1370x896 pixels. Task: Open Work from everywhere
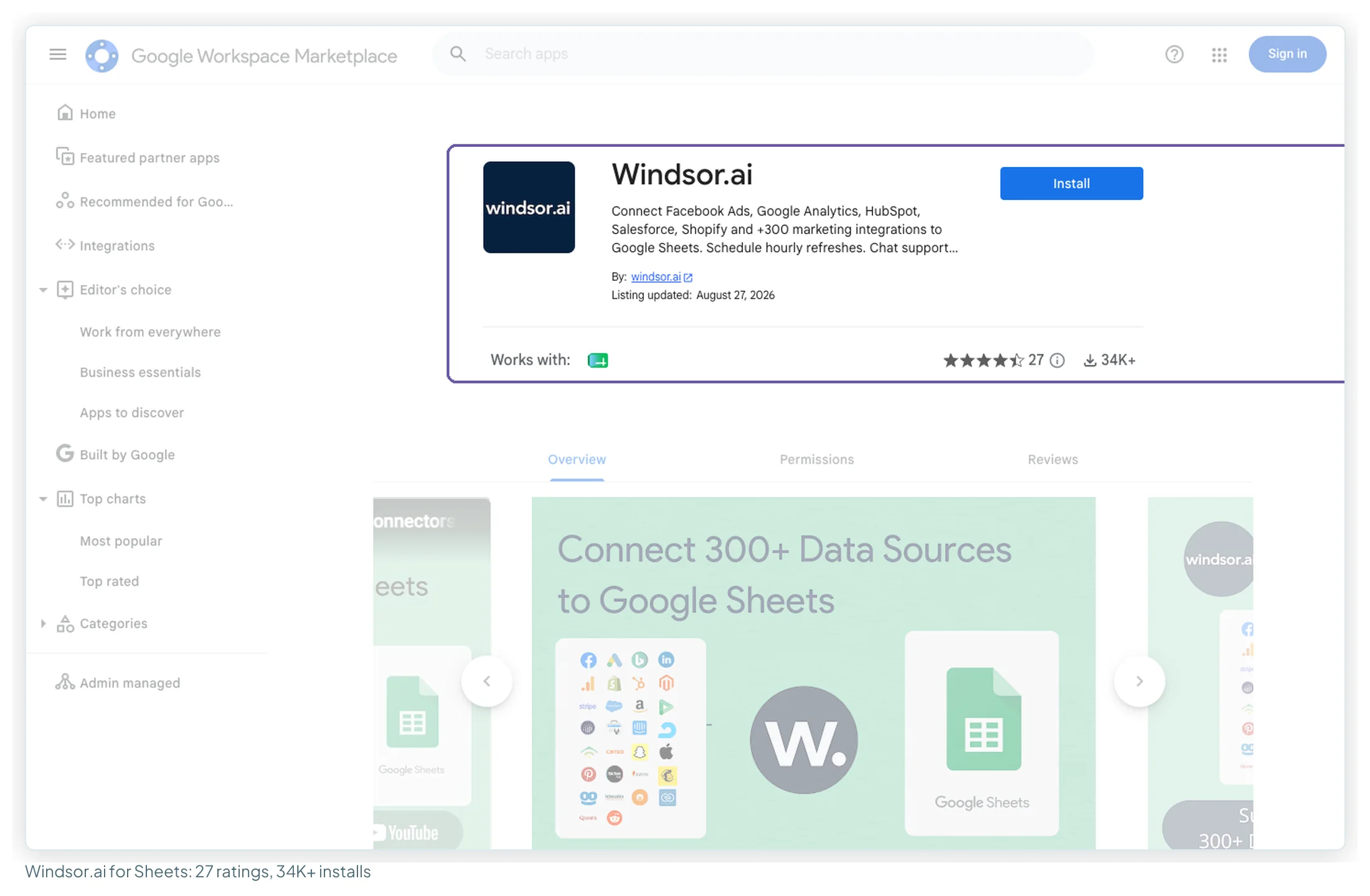pos(150,332)
